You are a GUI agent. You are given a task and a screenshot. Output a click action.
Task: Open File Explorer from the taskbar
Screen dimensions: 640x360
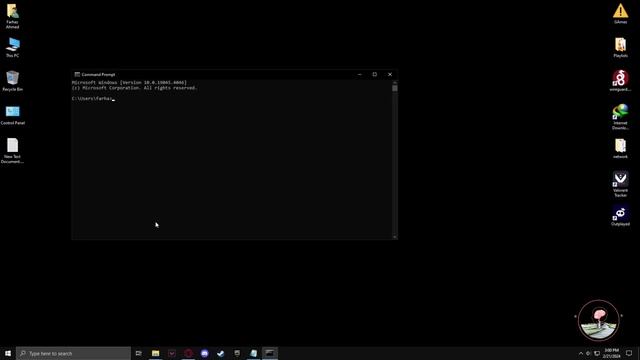(x=156, y=353)
